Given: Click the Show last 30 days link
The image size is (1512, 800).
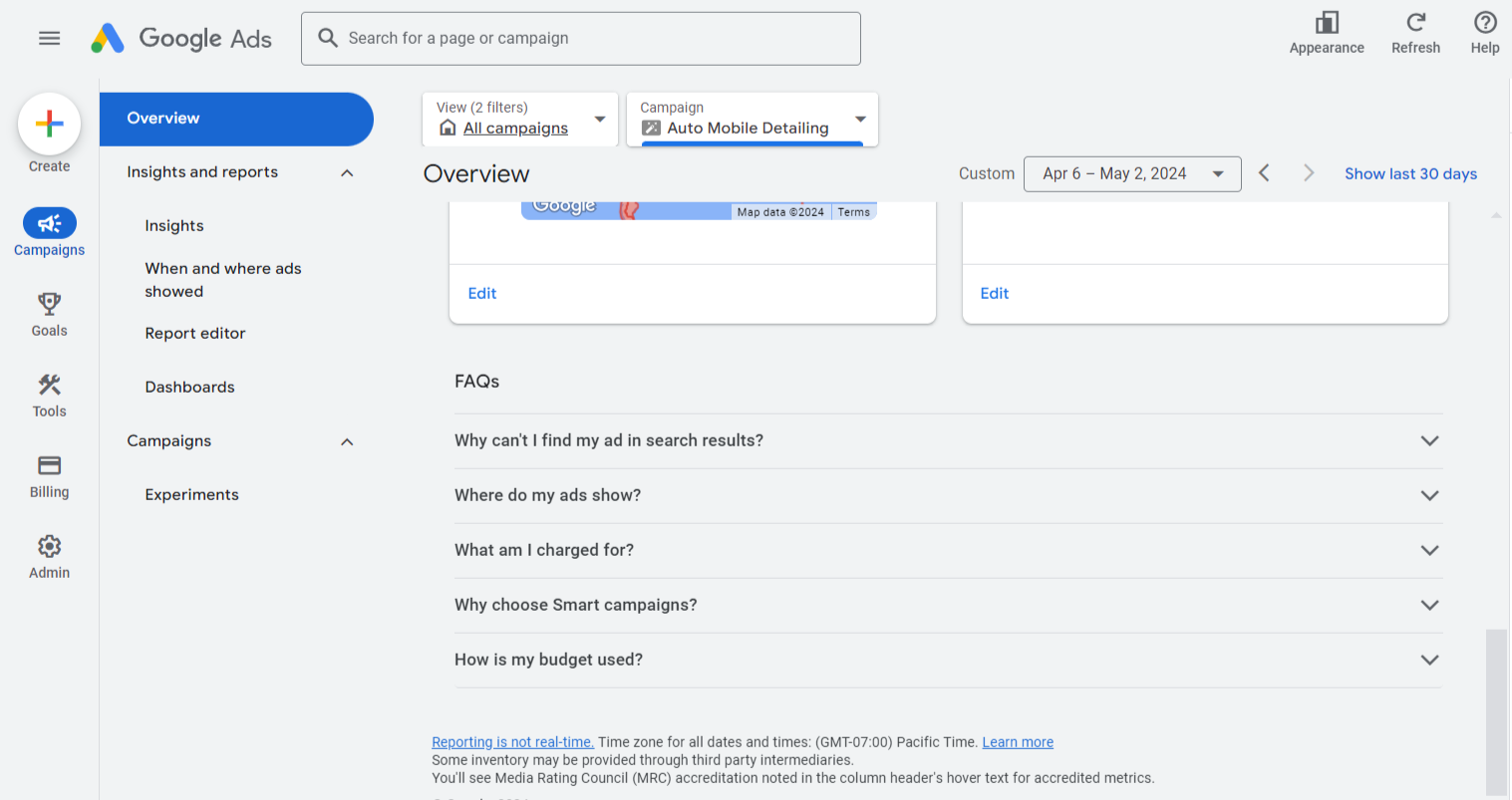Looking at the screenshot, I should (1410, 173).
